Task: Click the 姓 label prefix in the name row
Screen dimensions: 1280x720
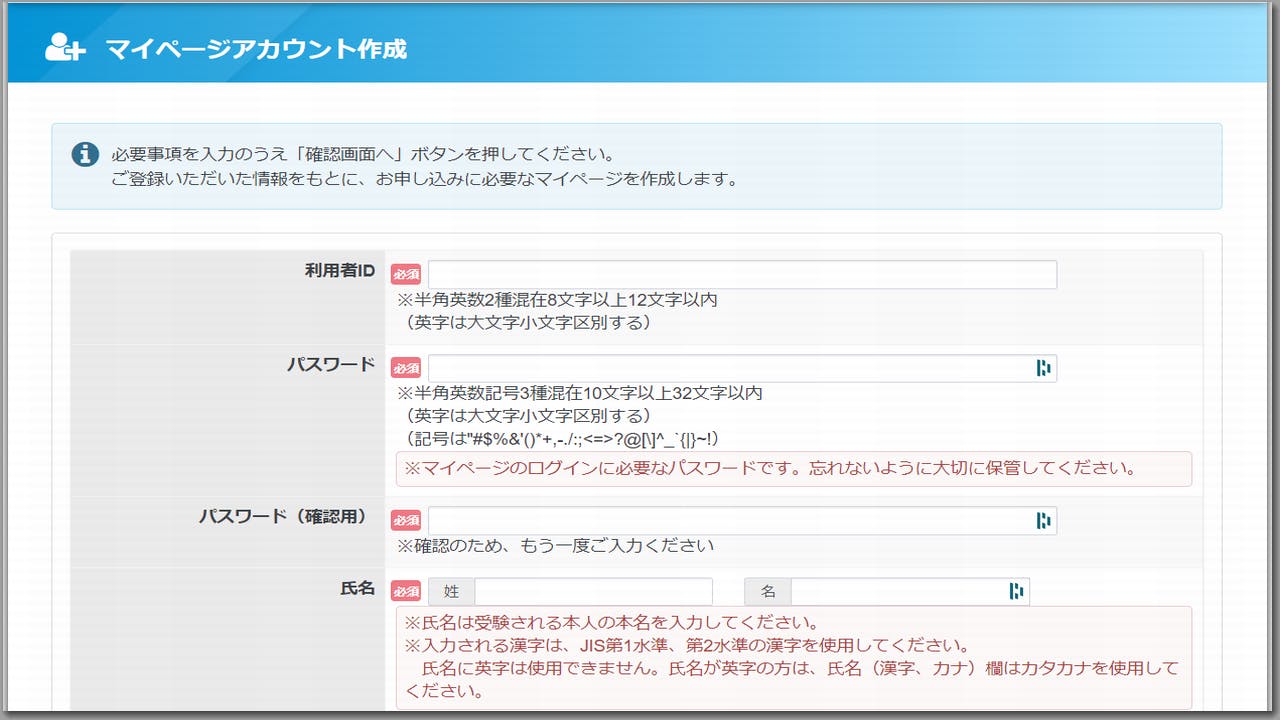Action: click(x=452, y=591)
